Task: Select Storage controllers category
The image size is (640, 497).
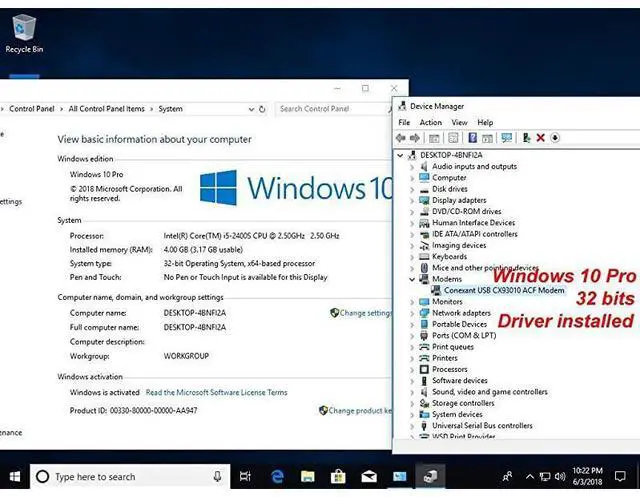Action: (x=463, y=404)
